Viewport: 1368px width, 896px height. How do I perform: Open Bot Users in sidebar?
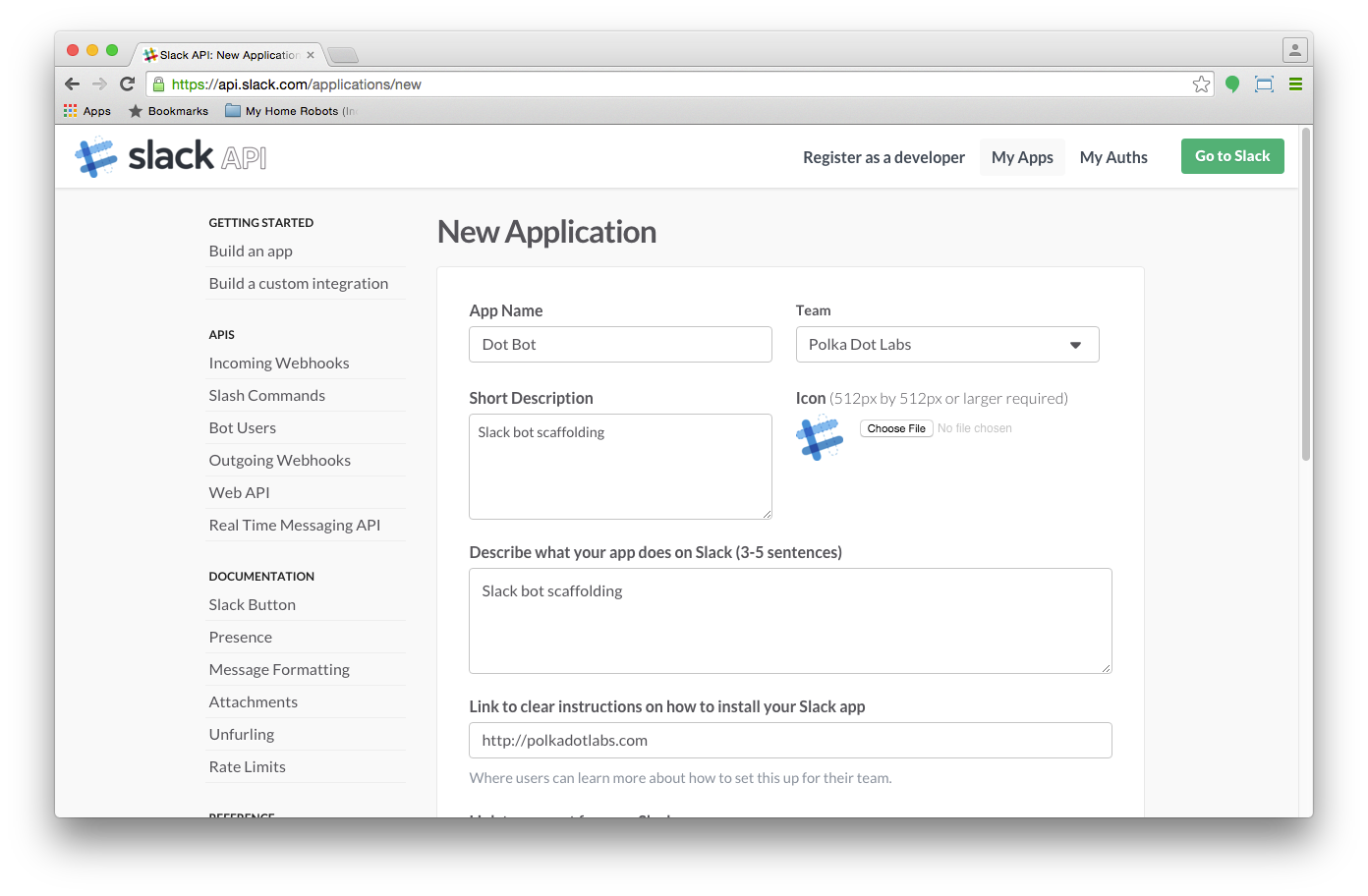(243, 428)
